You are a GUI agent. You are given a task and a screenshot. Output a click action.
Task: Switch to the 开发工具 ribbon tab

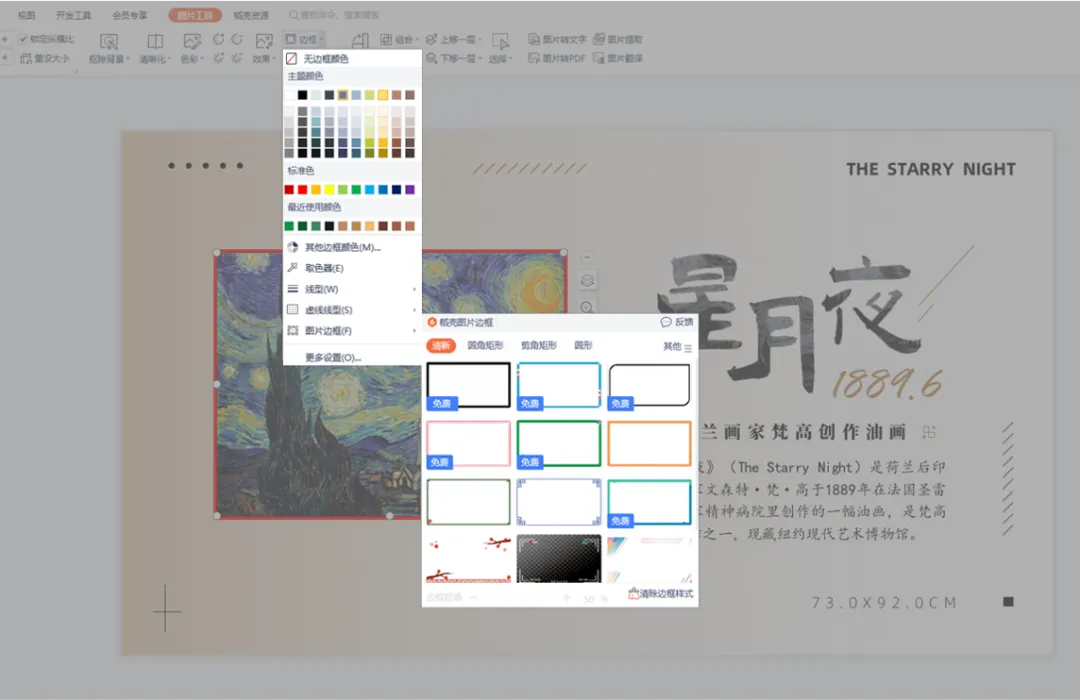74,15
